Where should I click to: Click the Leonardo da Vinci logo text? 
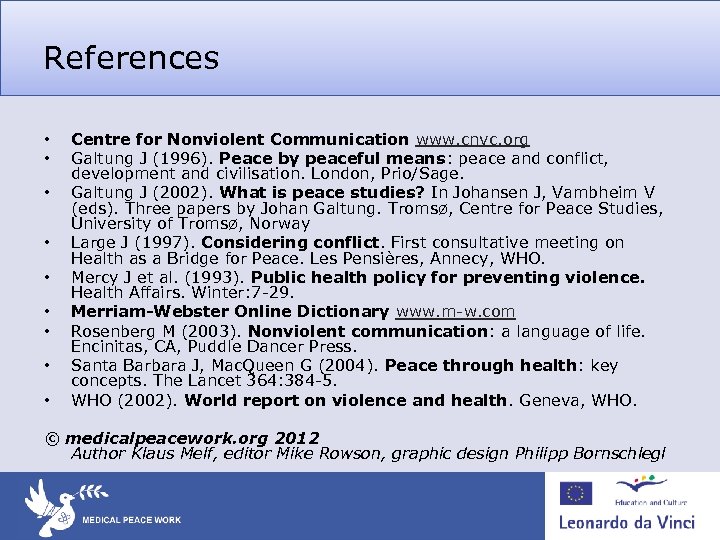[x=627, y=523]
